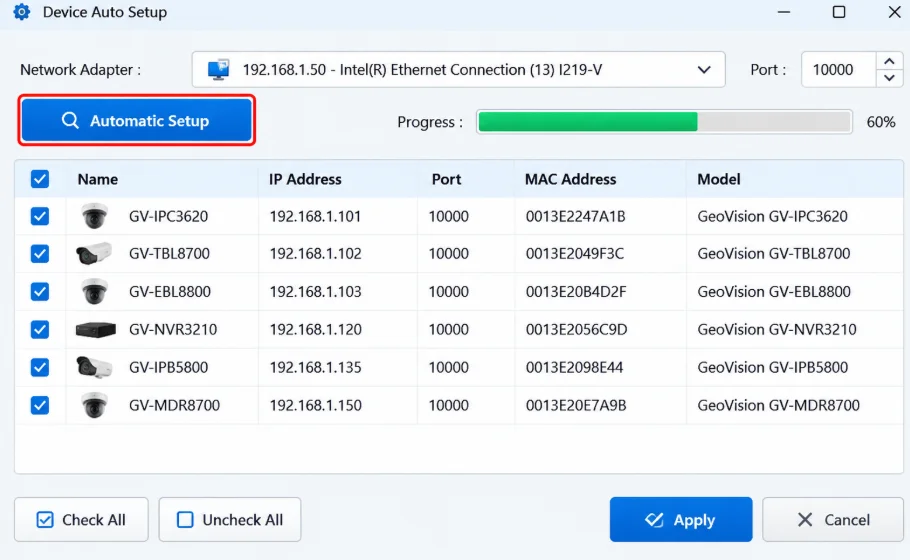Click the model GeoVision GV-NVR3210
Screen dimensions: 910x560
click(x=777, y=330)
